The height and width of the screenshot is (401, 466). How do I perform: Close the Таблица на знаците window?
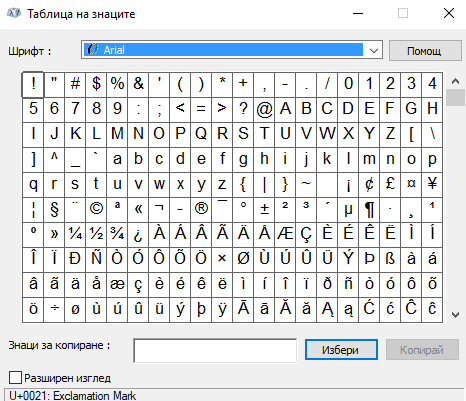(x=449, y=13)
